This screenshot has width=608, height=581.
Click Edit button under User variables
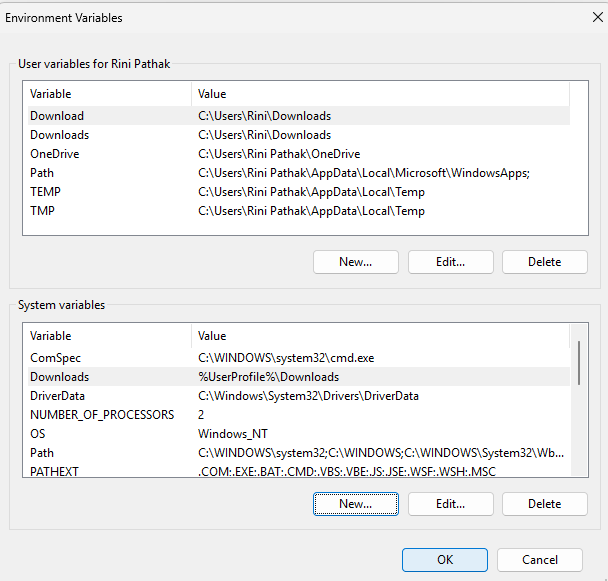click(450, 262)
